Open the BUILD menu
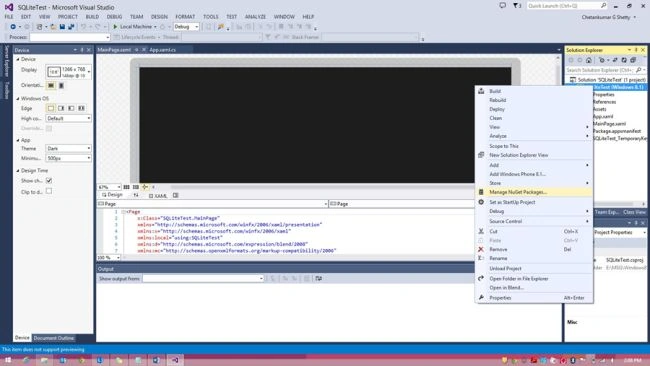This screenshot has height=366, width=650. click(92, 17)
